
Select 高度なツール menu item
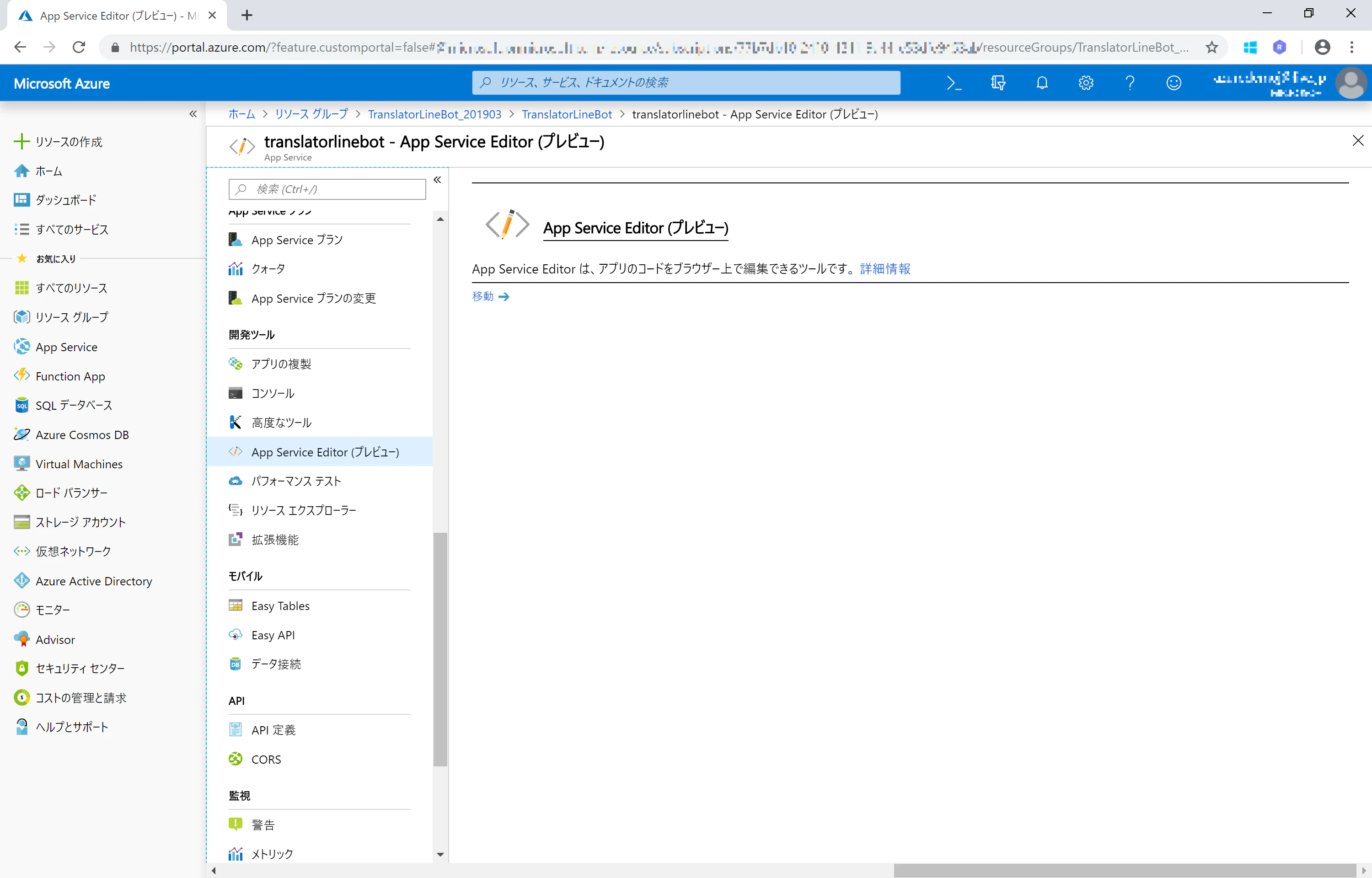[x=281, y=423]
